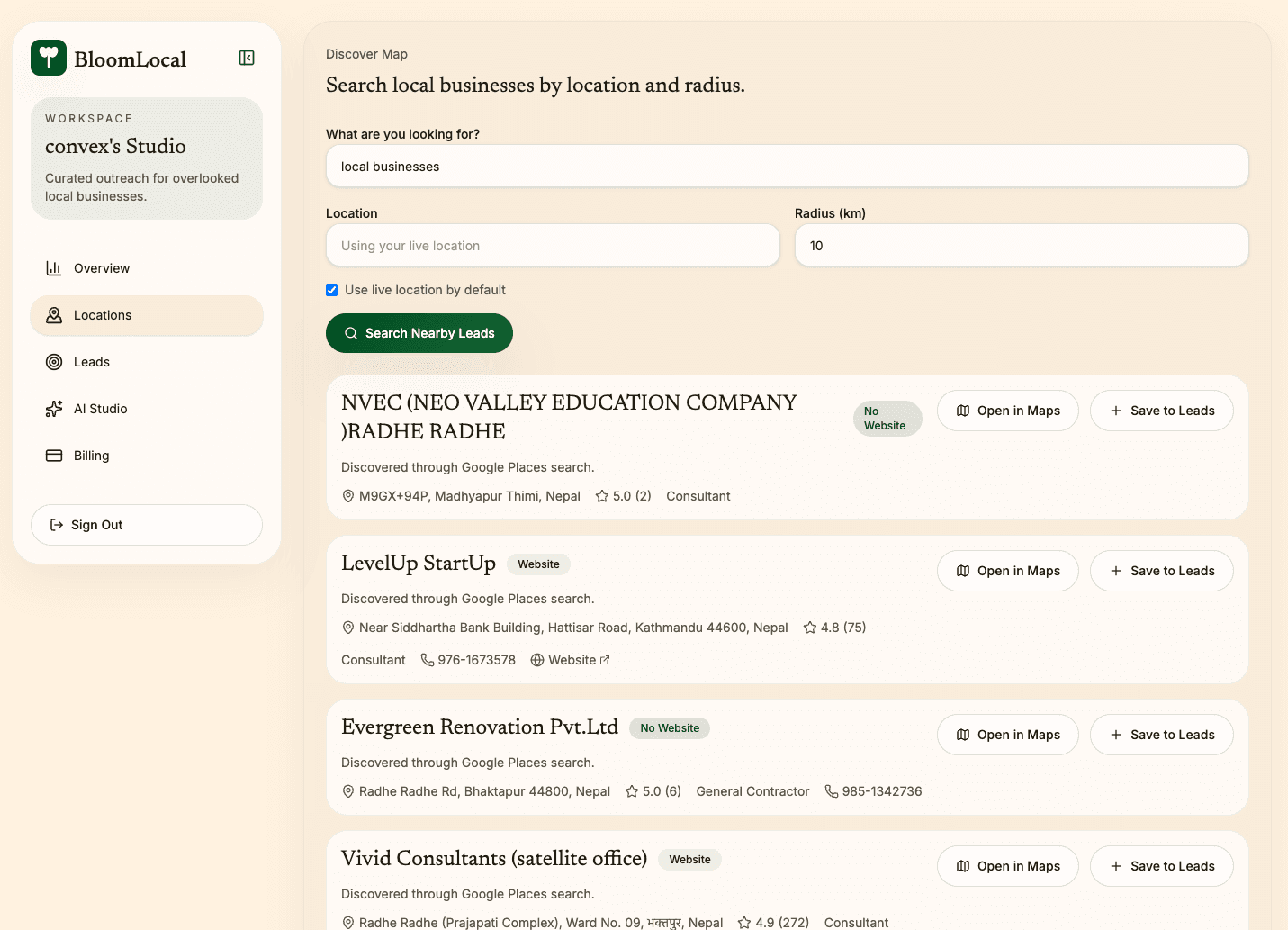
Task: Click the Leads target icon
Action: pos(54,362)
